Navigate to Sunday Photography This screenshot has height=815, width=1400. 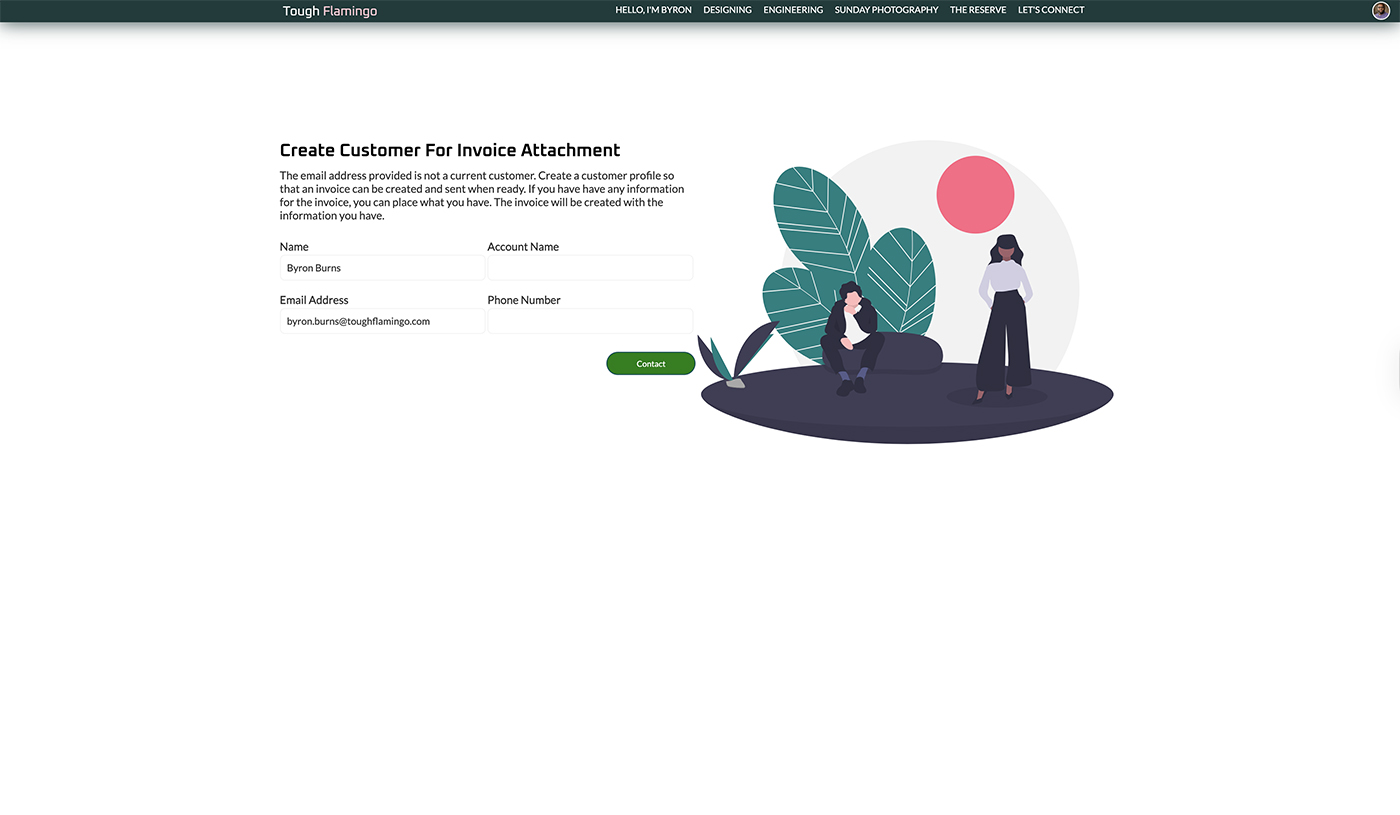click(x=886, y=10)
